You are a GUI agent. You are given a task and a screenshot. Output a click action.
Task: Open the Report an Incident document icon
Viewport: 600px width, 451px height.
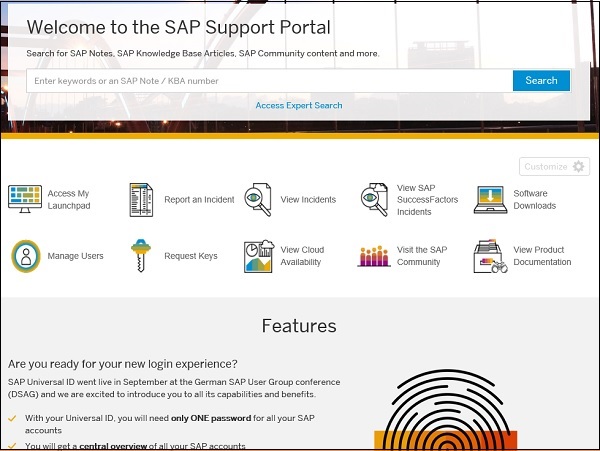pos(141,199)
